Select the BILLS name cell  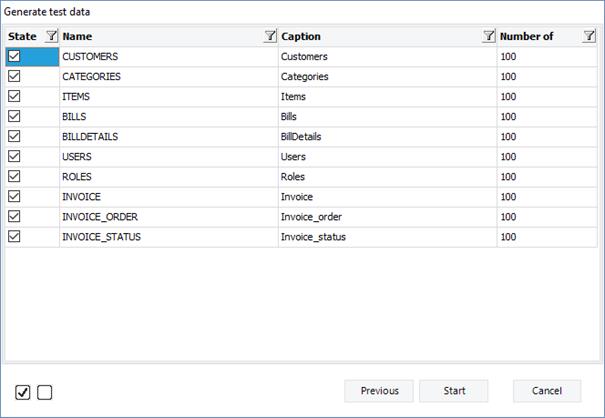pos(169,117)
